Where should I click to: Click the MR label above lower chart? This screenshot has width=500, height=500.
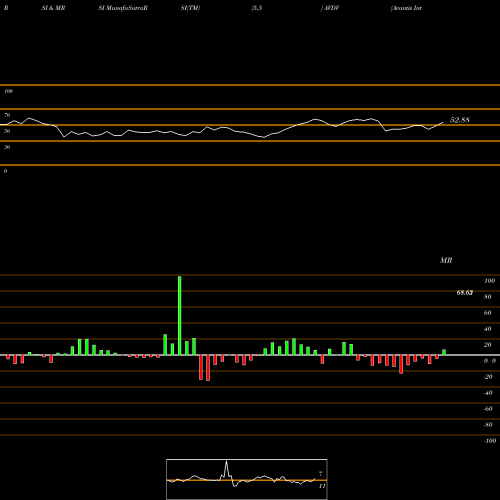[x=446, y=260]
